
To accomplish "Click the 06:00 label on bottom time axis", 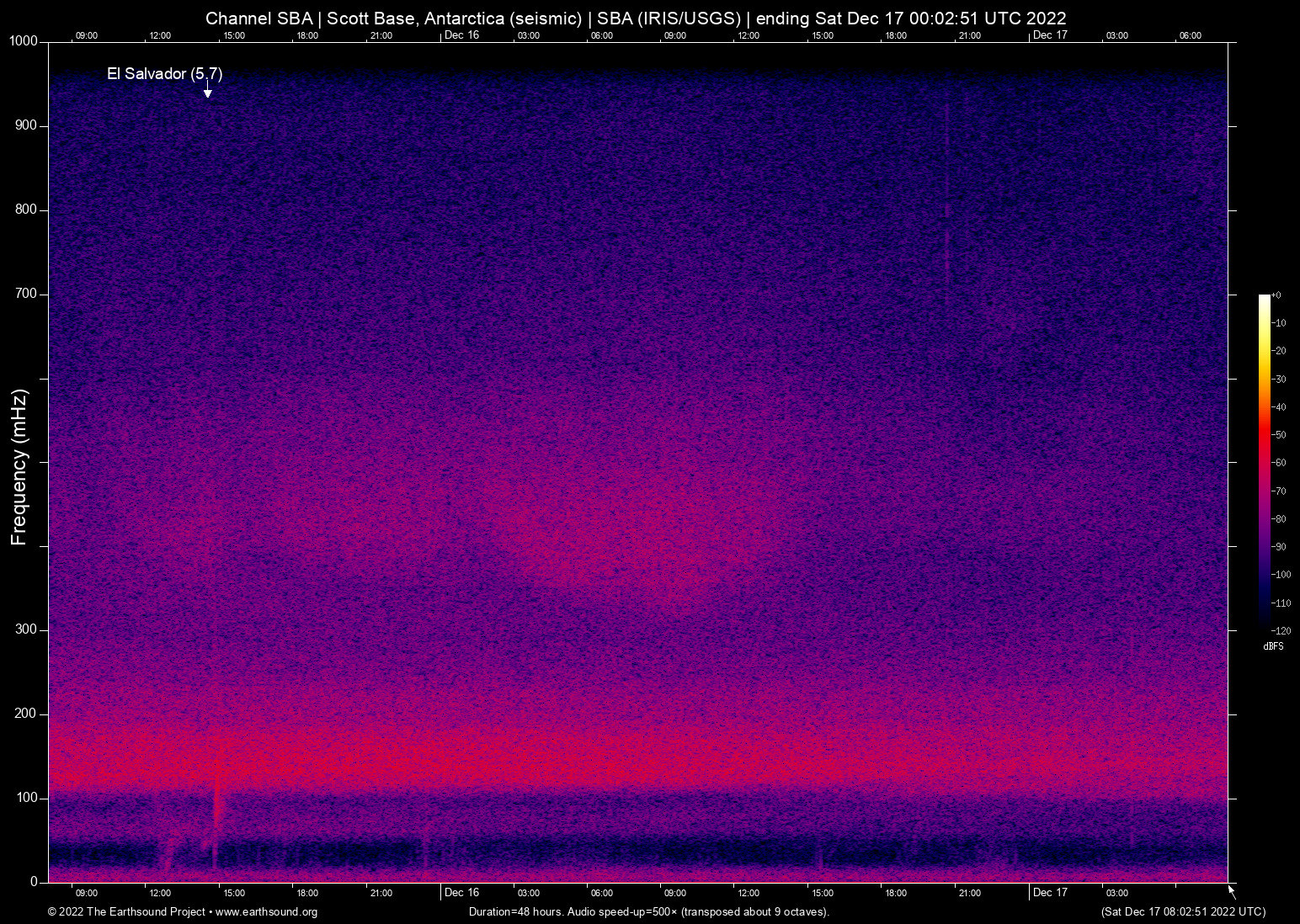I will tap(602, 893).
